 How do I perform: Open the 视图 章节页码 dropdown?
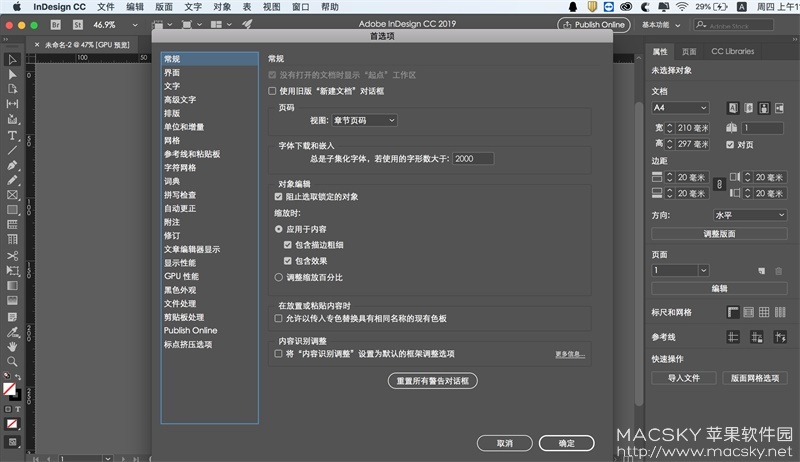364,120
